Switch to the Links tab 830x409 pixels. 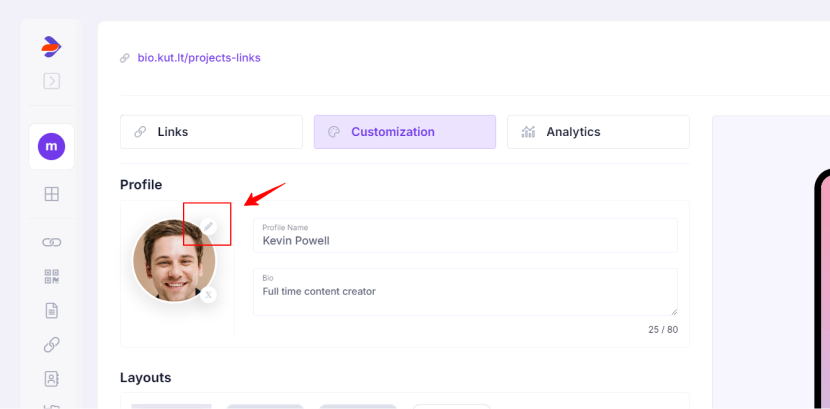click(211, 132)
